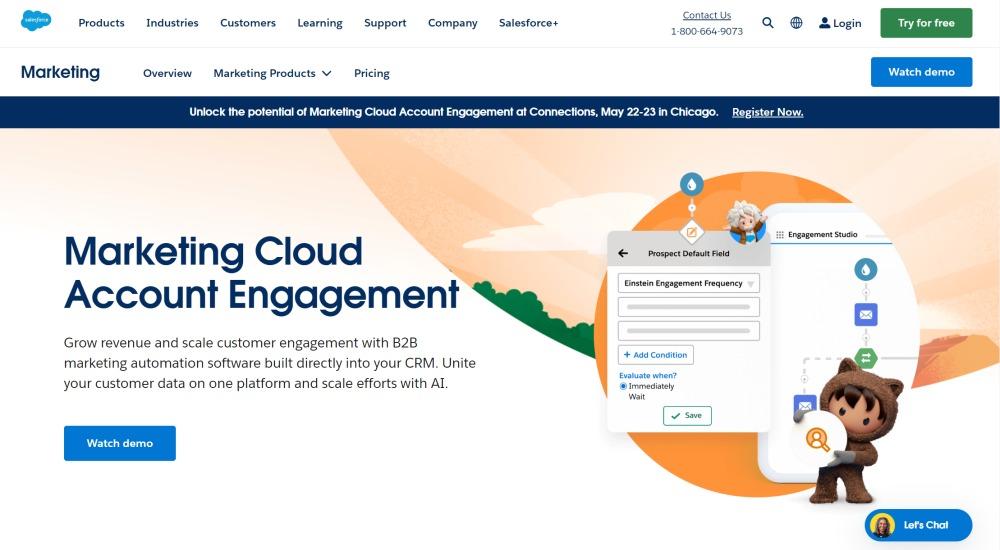Open the Salesforce+ menu item
Viewport: 1000px width, 550px height.
(x=529, y=23)
